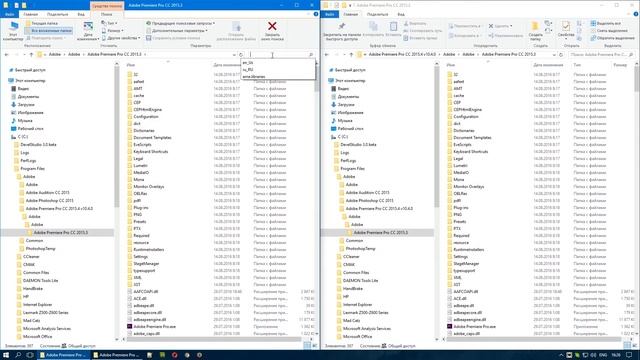Open Task View on taskbar
The height and width of the screenshot is (360, 640).
pyautogui.click(x=30, y=355)
